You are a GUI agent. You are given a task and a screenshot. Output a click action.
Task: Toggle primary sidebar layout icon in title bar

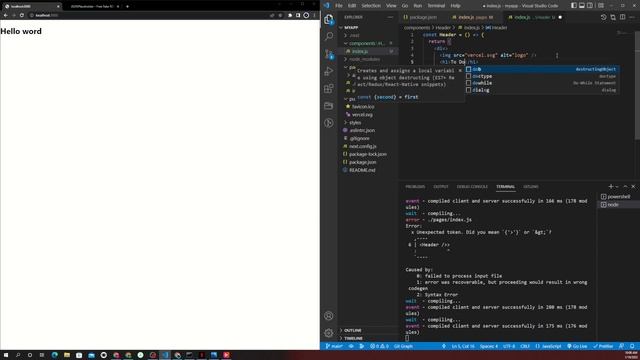[x=574, y=6]
